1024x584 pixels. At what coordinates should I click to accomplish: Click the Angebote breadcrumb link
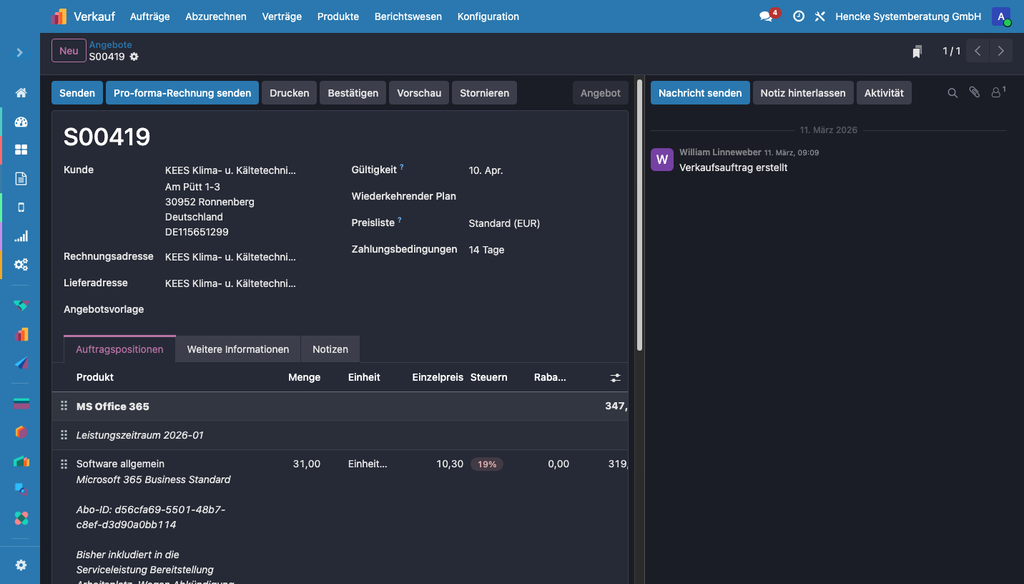coord(110,45)
